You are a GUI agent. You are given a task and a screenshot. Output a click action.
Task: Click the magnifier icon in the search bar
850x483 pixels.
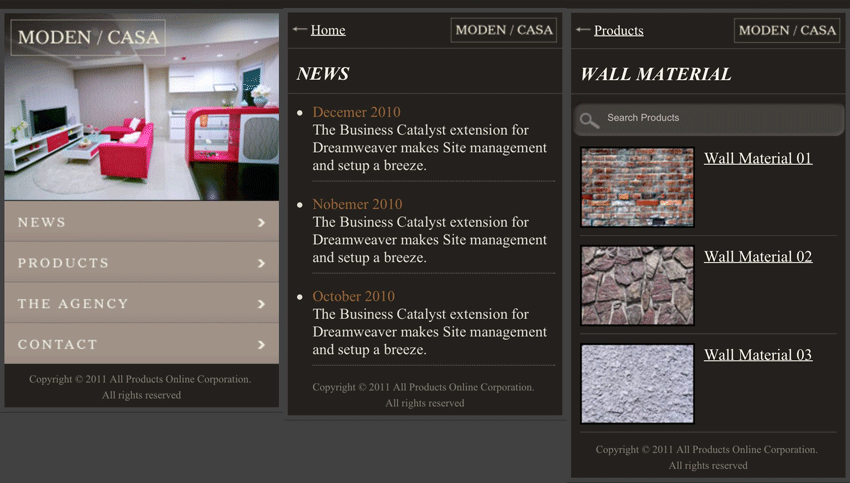[x=590, y=120]
